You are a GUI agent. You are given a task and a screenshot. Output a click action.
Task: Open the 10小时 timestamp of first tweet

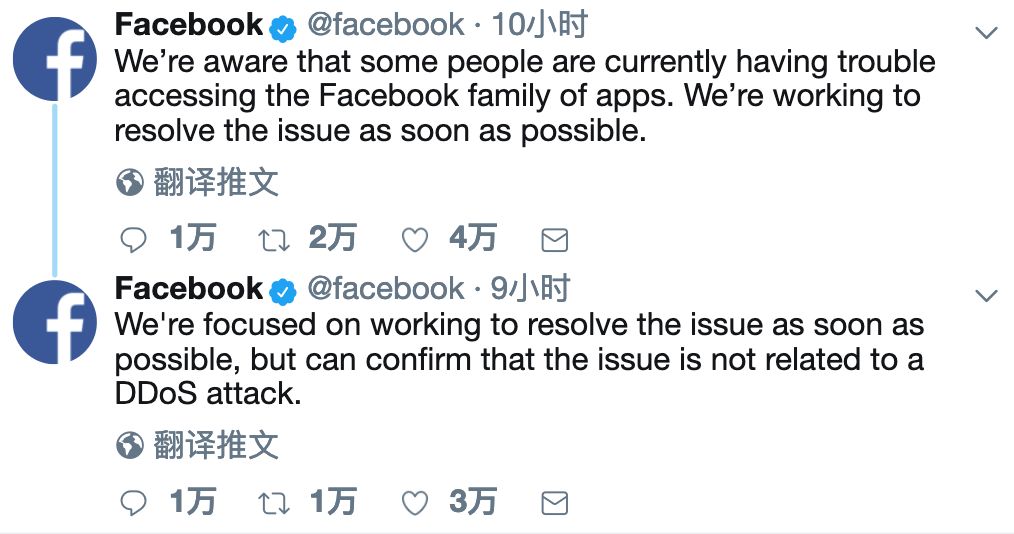(x=540, y=25)
